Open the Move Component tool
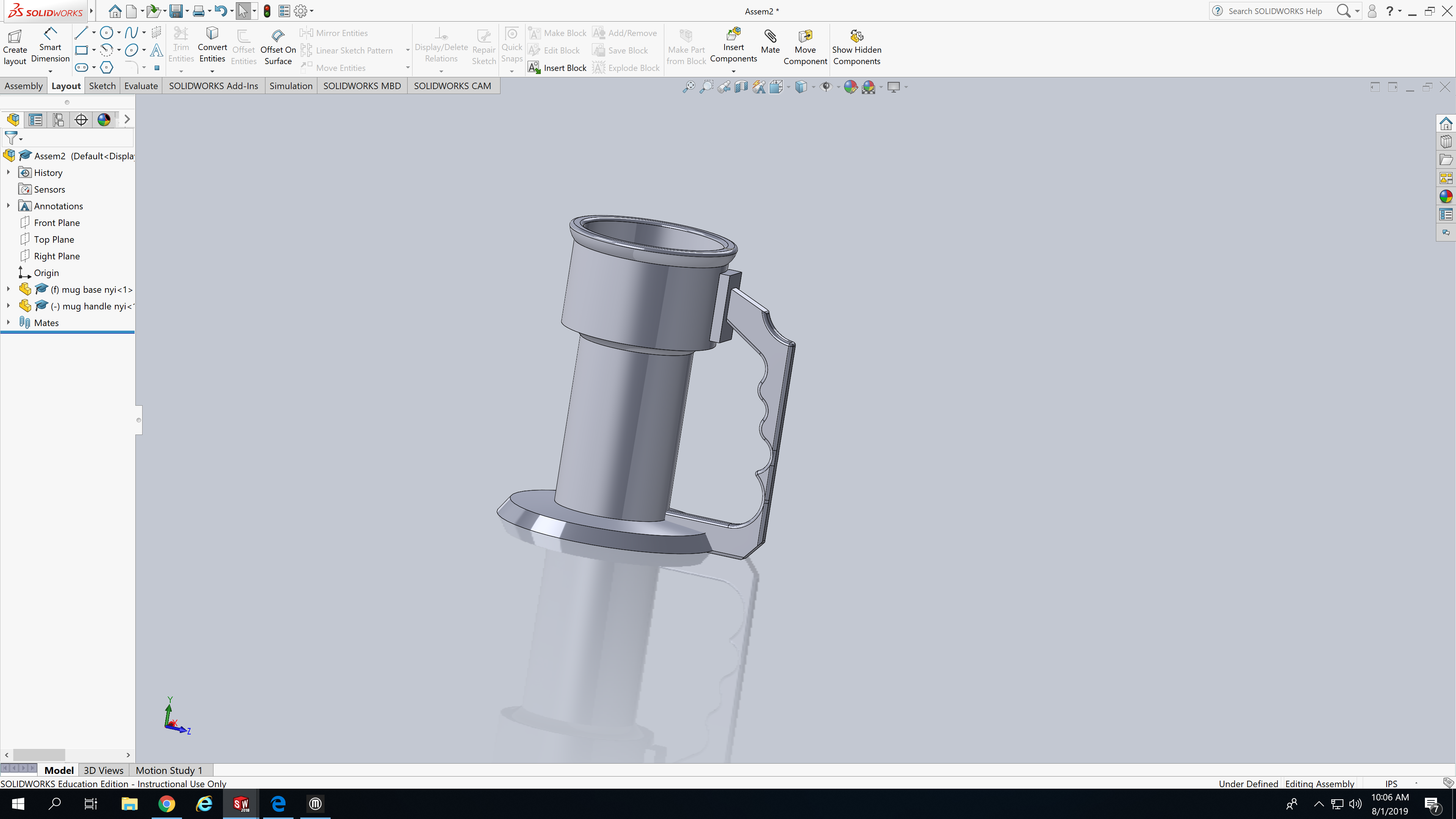 [805, 37]
